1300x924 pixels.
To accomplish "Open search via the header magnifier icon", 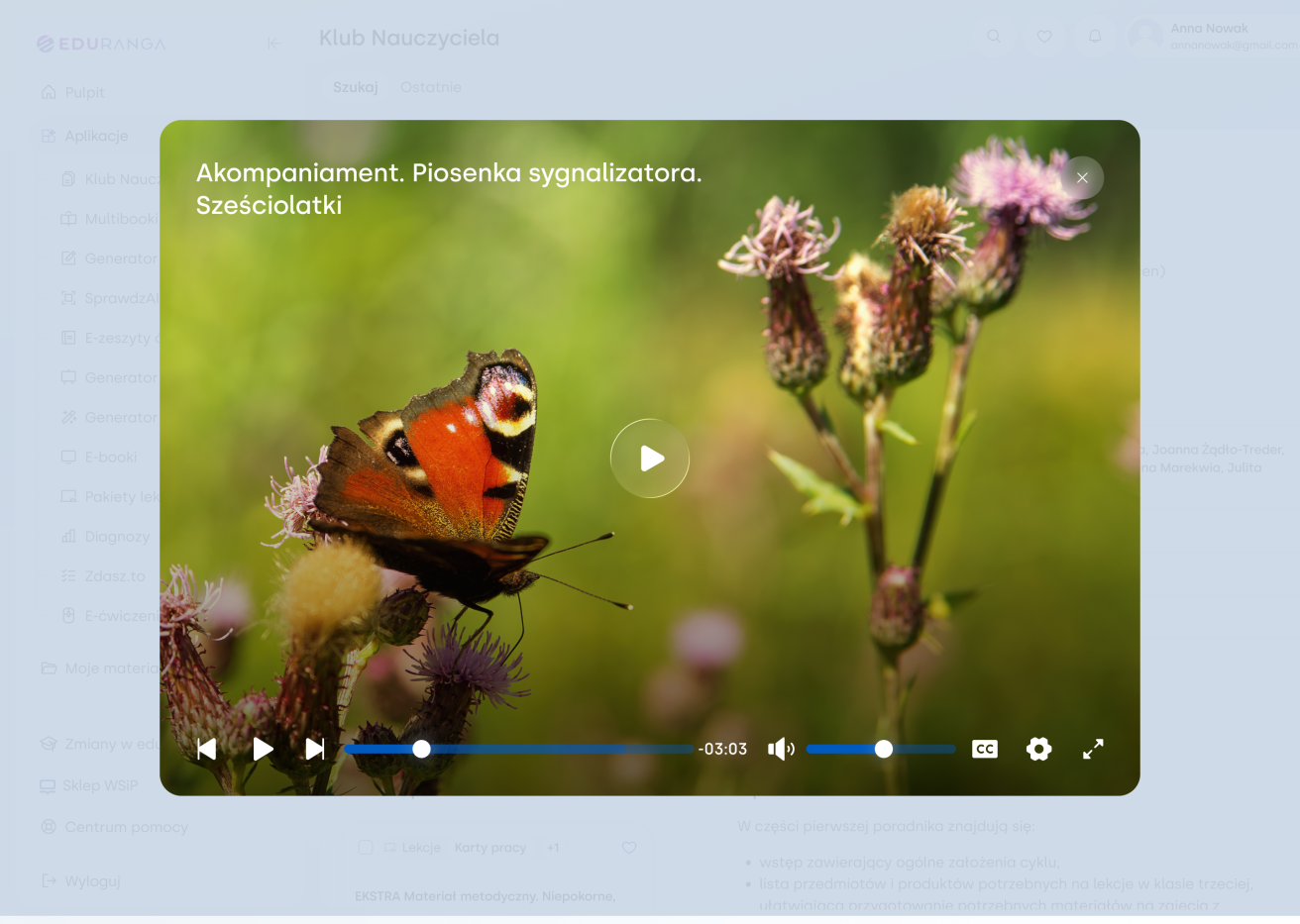I will (x=994, y=37).
